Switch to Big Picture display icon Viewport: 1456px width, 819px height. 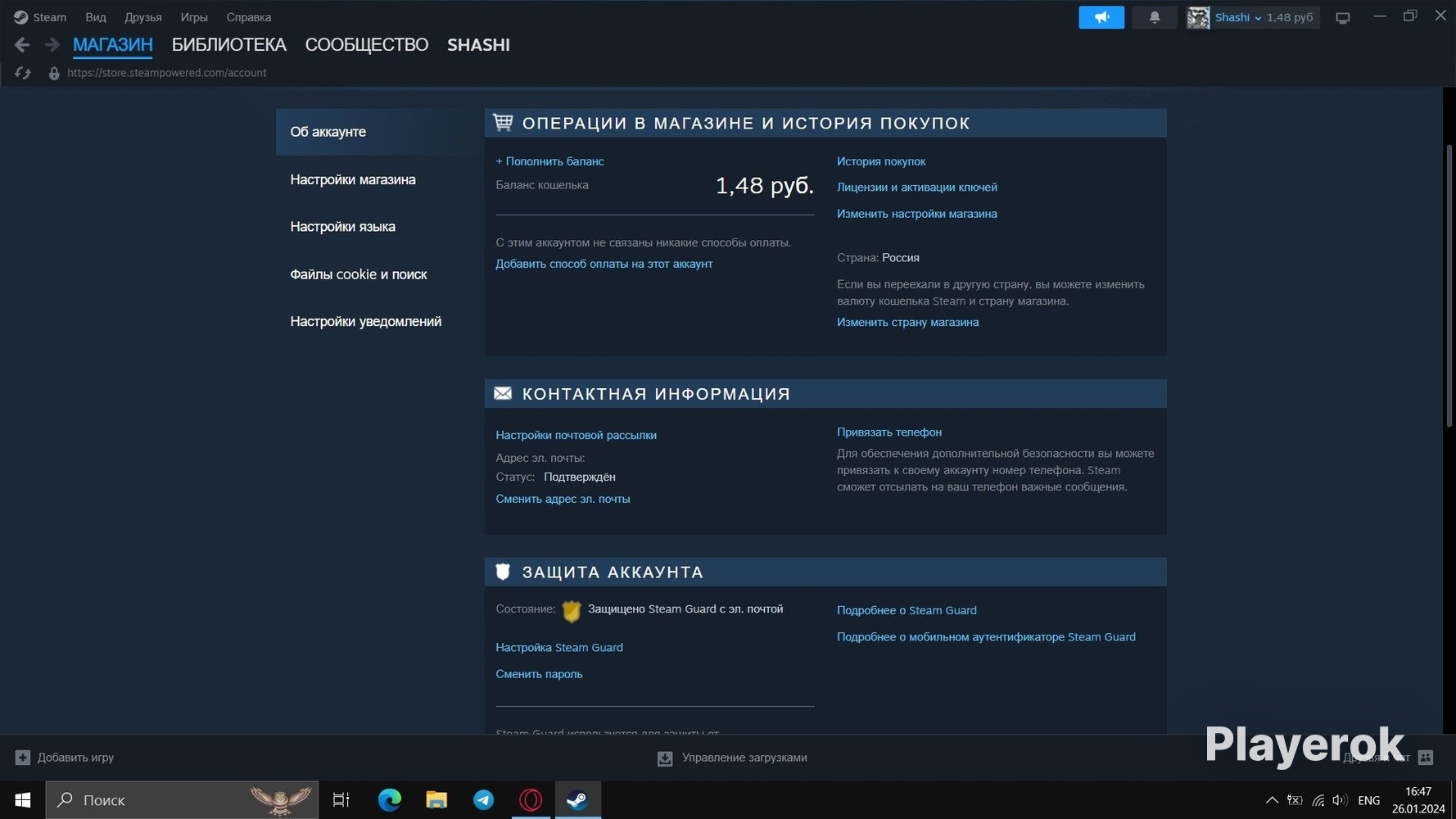1343,17
